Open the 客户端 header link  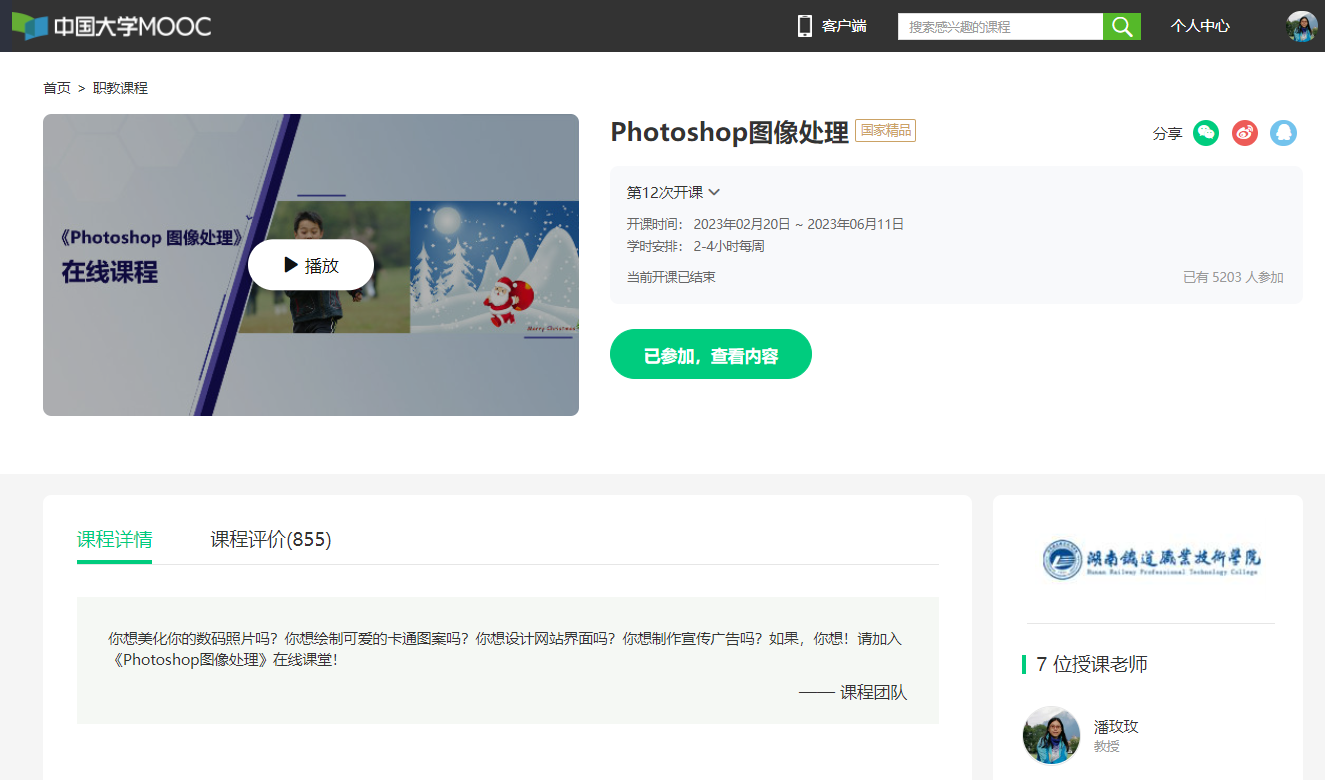point(844,26)
